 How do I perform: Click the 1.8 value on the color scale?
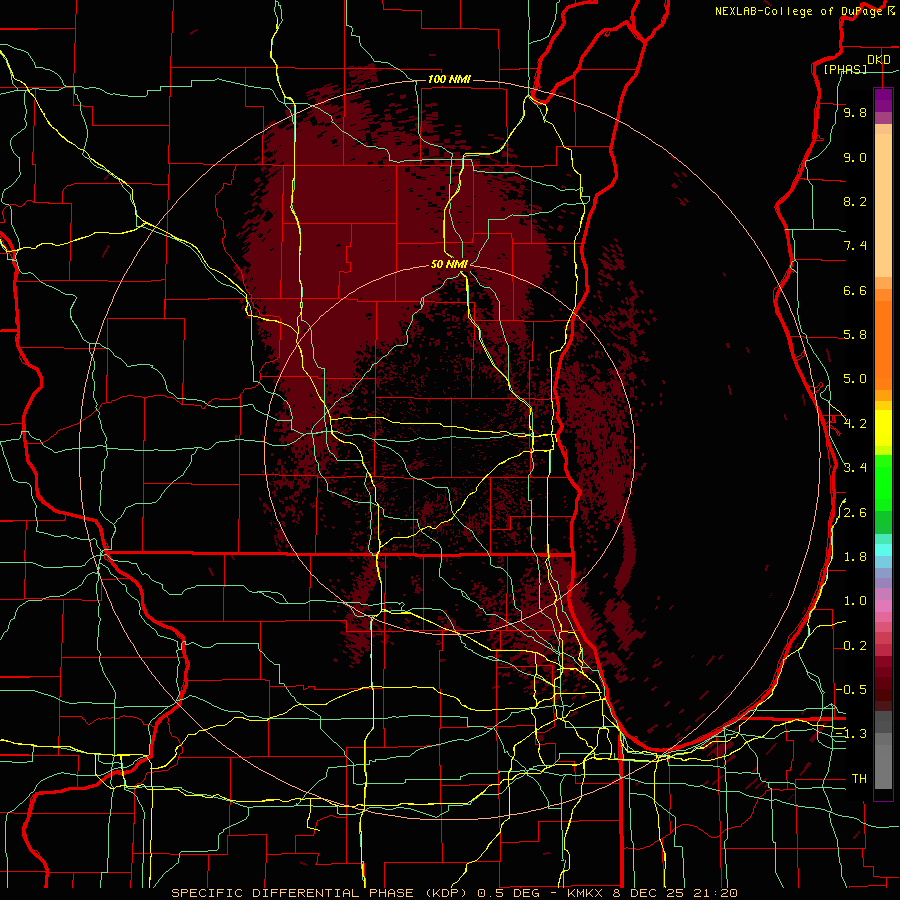coord(855,557)
